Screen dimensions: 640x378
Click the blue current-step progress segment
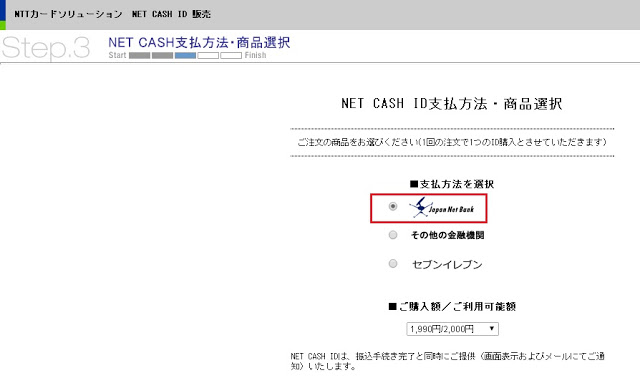click(x=185, y=56)
